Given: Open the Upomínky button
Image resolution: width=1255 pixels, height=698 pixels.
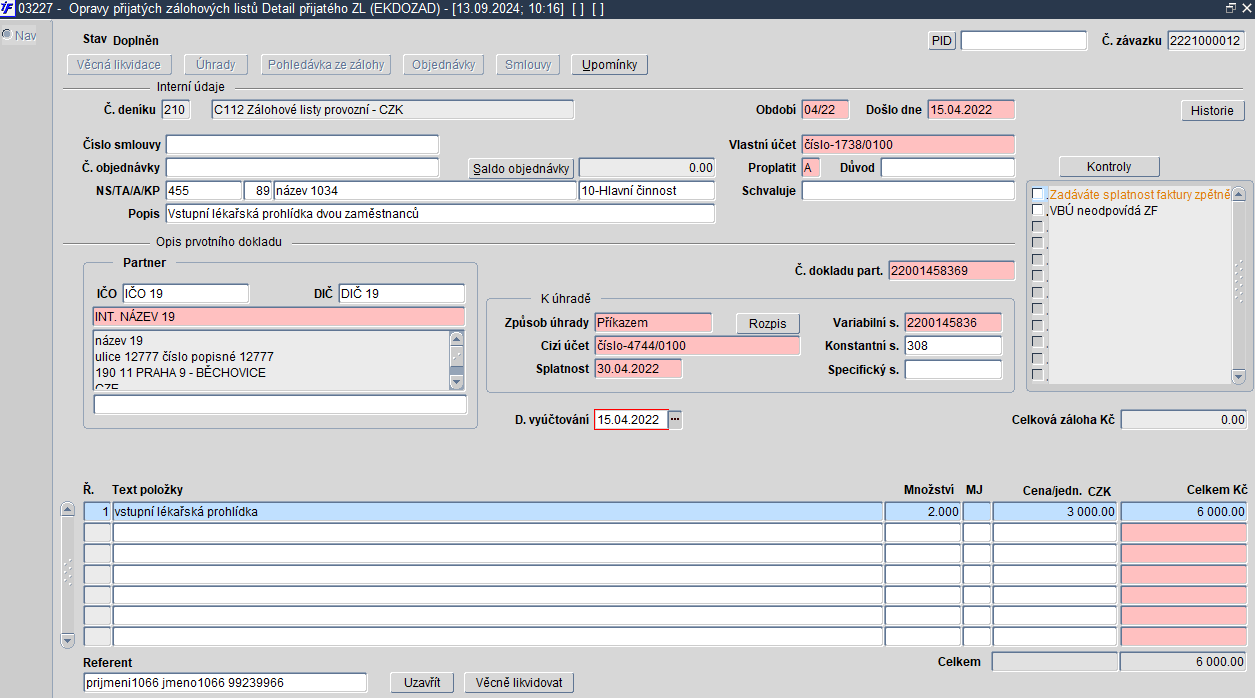Looking at the screenshot, I should (610, 65).
